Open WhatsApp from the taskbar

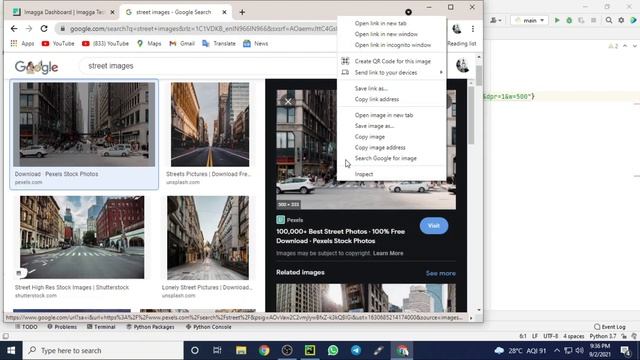[x=333, y=350]
